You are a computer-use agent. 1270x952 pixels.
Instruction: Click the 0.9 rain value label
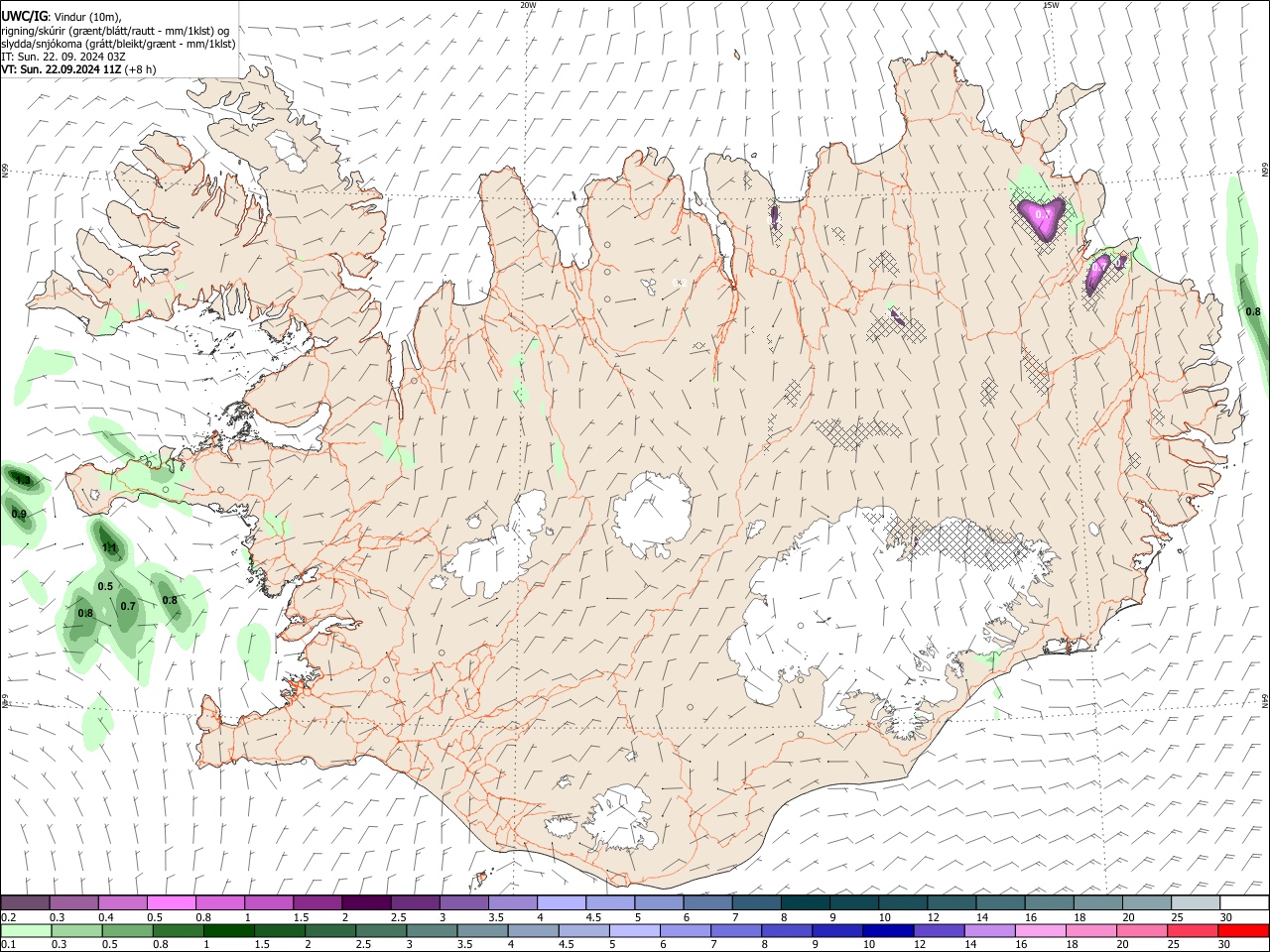(19, 514)
